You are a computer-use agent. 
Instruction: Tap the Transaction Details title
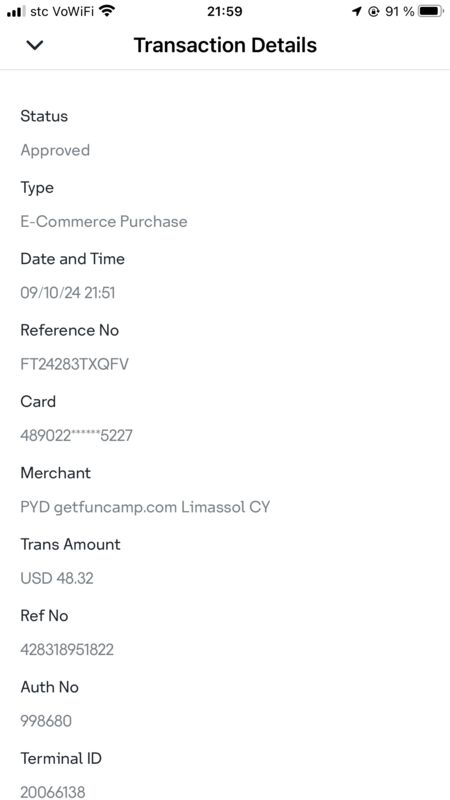[225, 45]
